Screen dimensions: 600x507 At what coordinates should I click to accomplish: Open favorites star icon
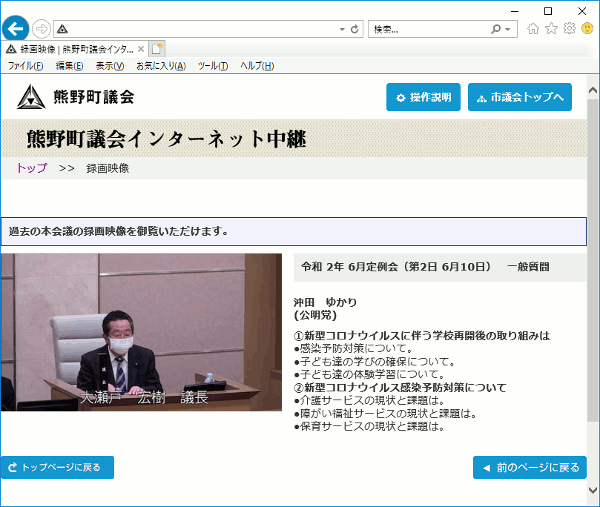[x=551, y=28]
